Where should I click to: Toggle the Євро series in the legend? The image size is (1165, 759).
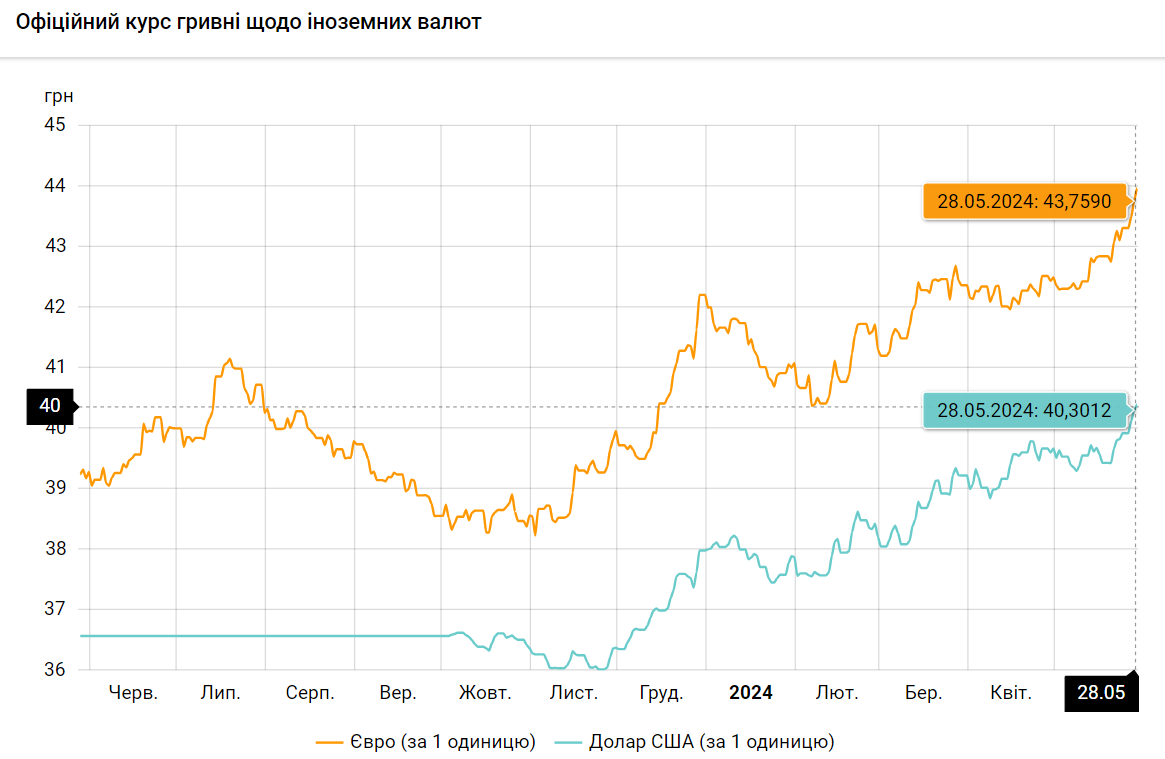441,741
